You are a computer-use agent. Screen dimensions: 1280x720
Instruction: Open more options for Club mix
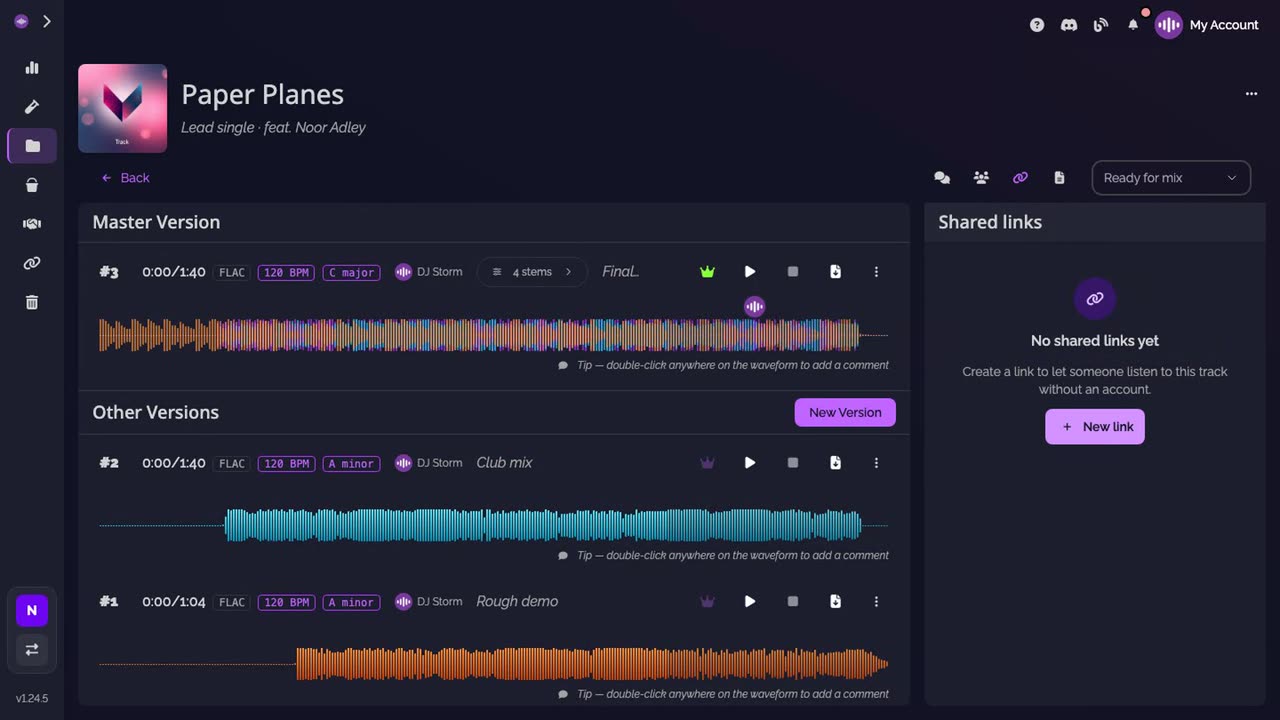[876, 463]
